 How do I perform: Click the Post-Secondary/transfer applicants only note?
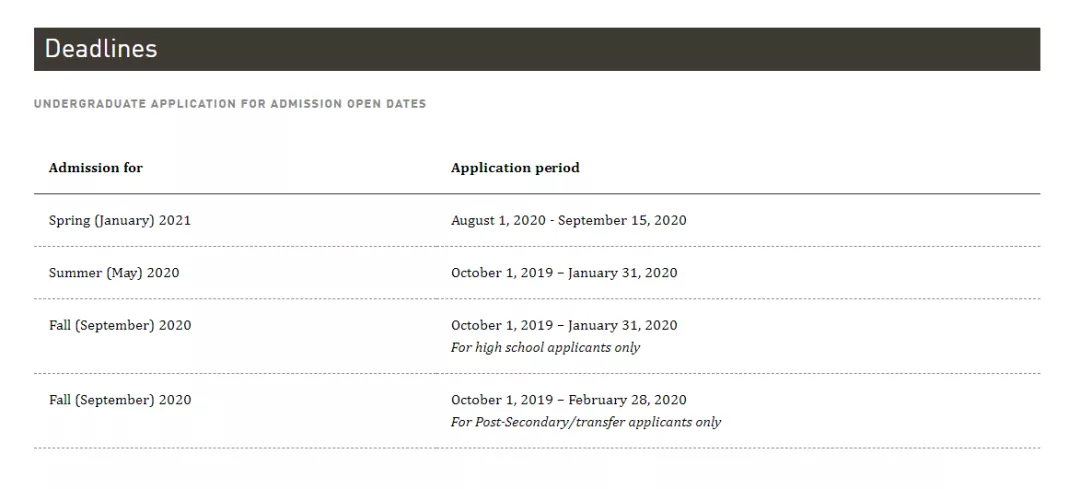(x=585, y=422)
